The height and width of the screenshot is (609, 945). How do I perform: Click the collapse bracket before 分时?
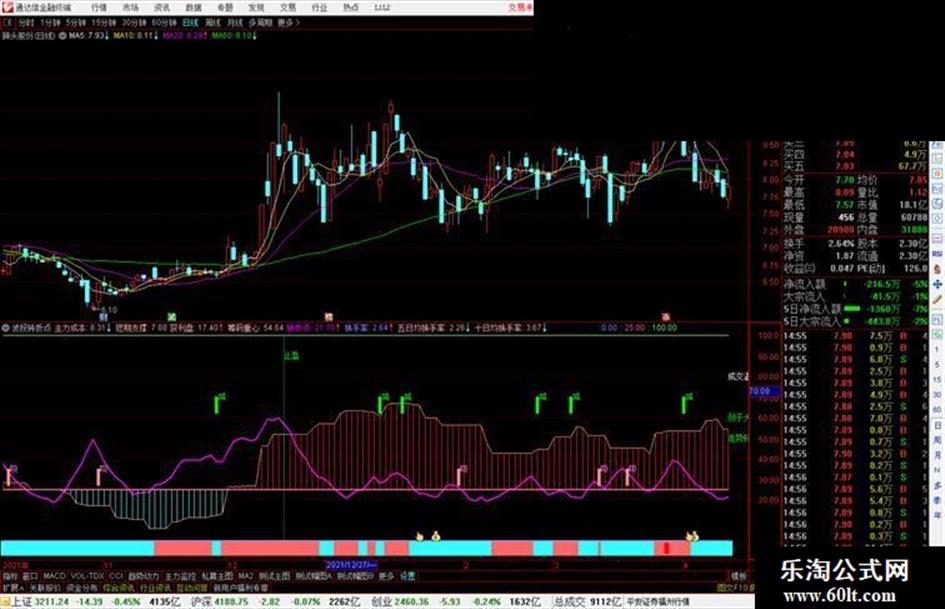(x=8, y=23)
